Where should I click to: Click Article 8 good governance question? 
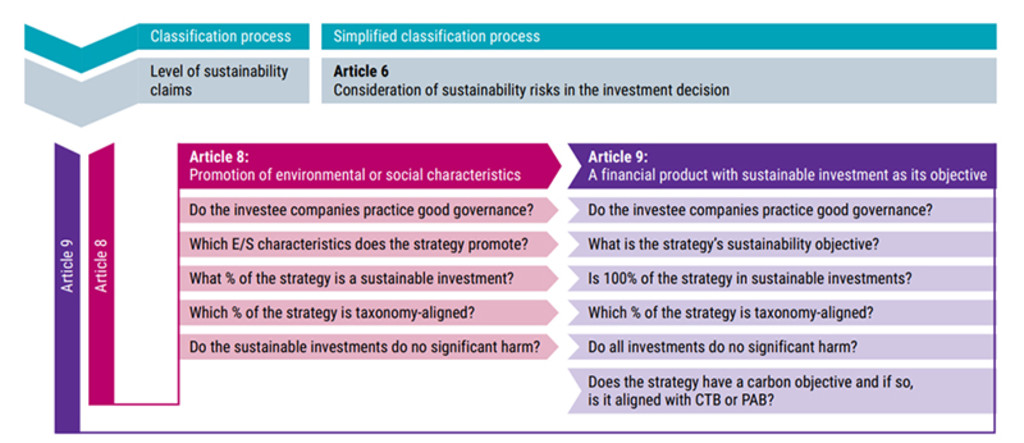(x=369, y=211)
